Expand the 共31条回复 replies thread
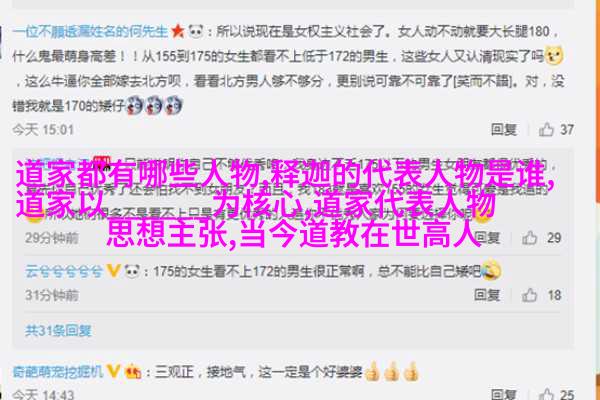 tap(58, 330)
